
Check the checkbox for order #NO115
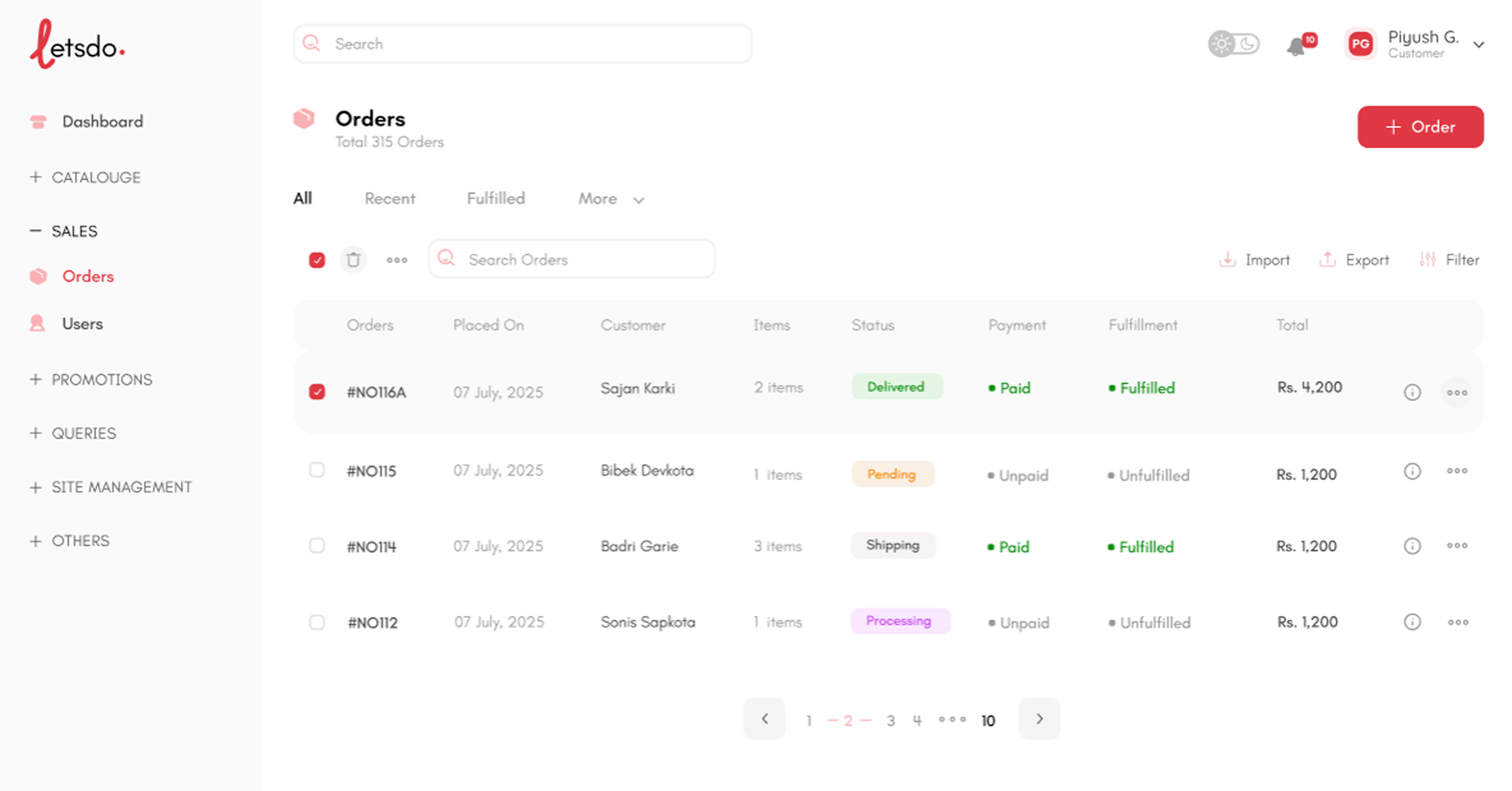(x=317, y=470)
